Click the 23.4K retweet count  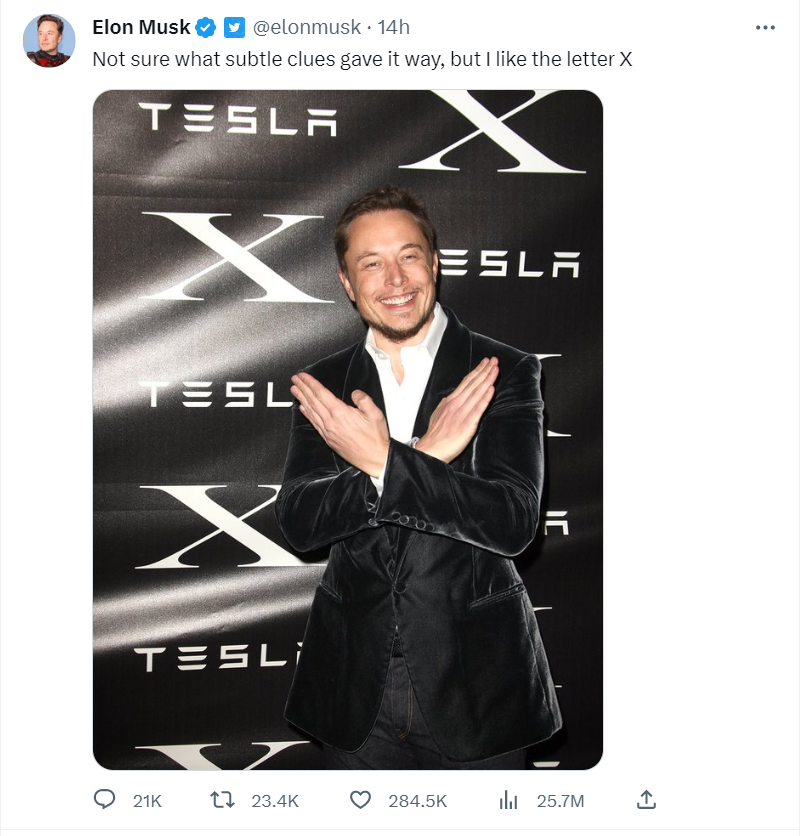tap(274, 801)
